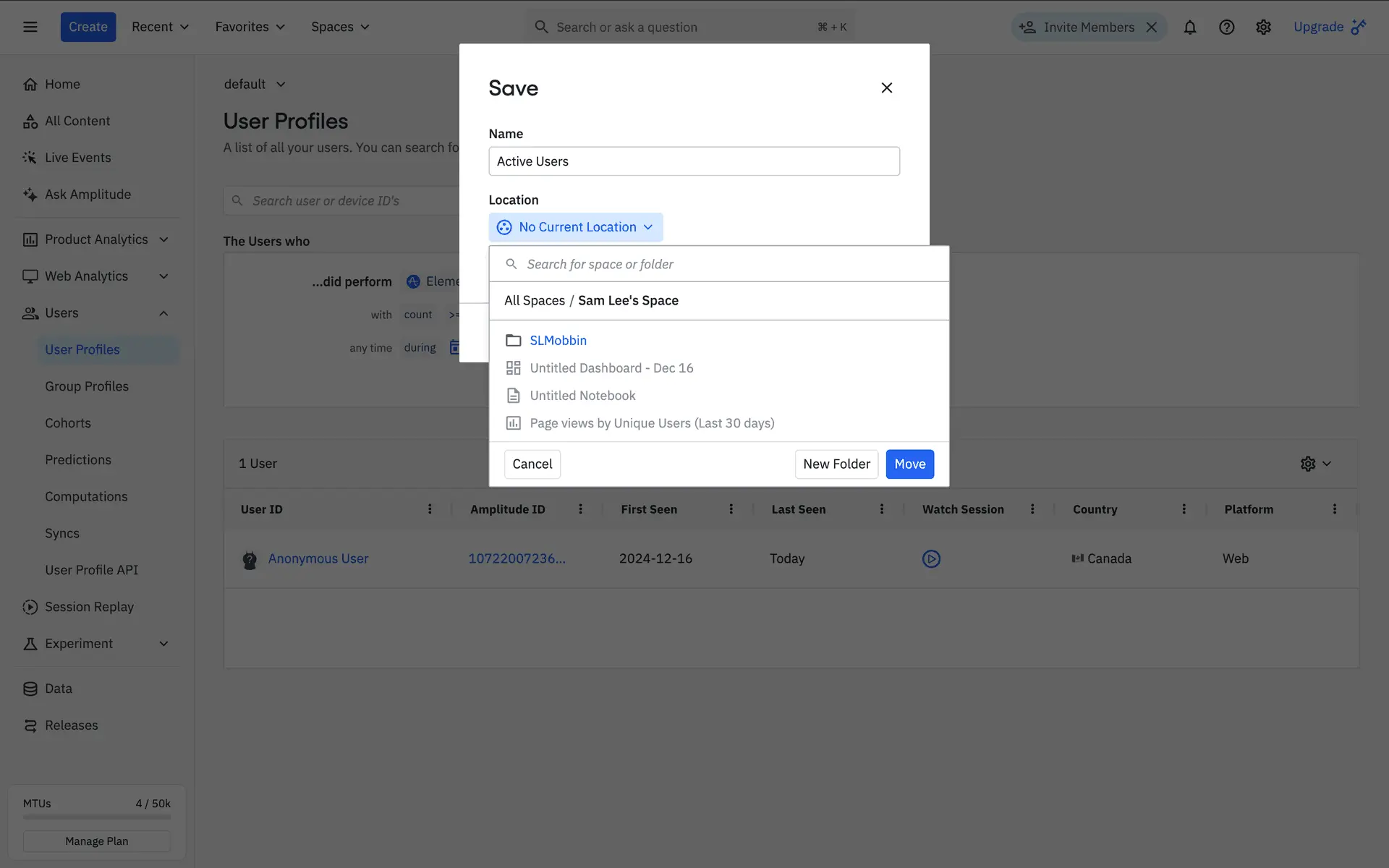Expand the No Current Location dropdown
The height and width of the screenshot is (868, 1389).
click(576, 227)
